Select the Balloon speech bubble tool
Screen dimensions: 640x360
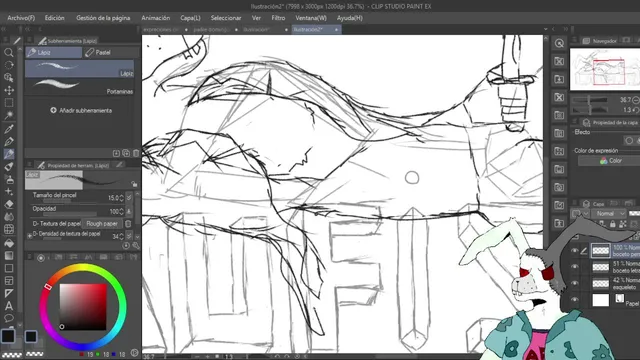[x=9, y=318]
